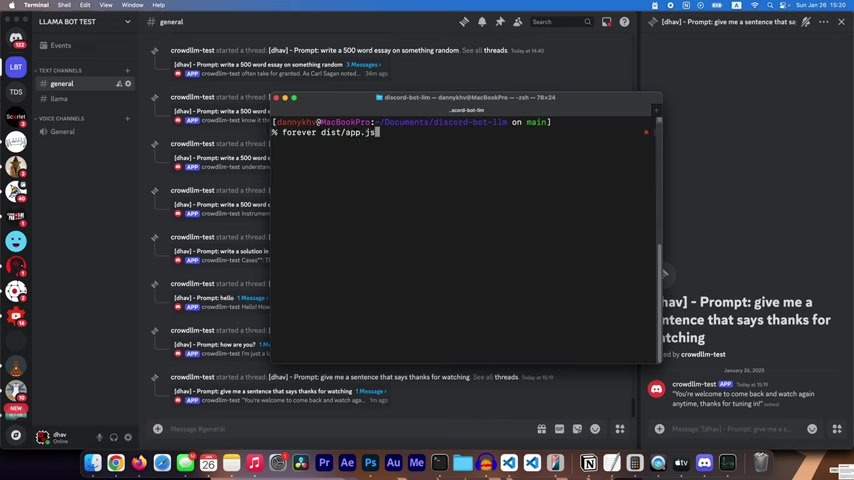The width and height of the screenshot is (854, 480).
Task: Close the thread side panel
Action: coord(841,22)
